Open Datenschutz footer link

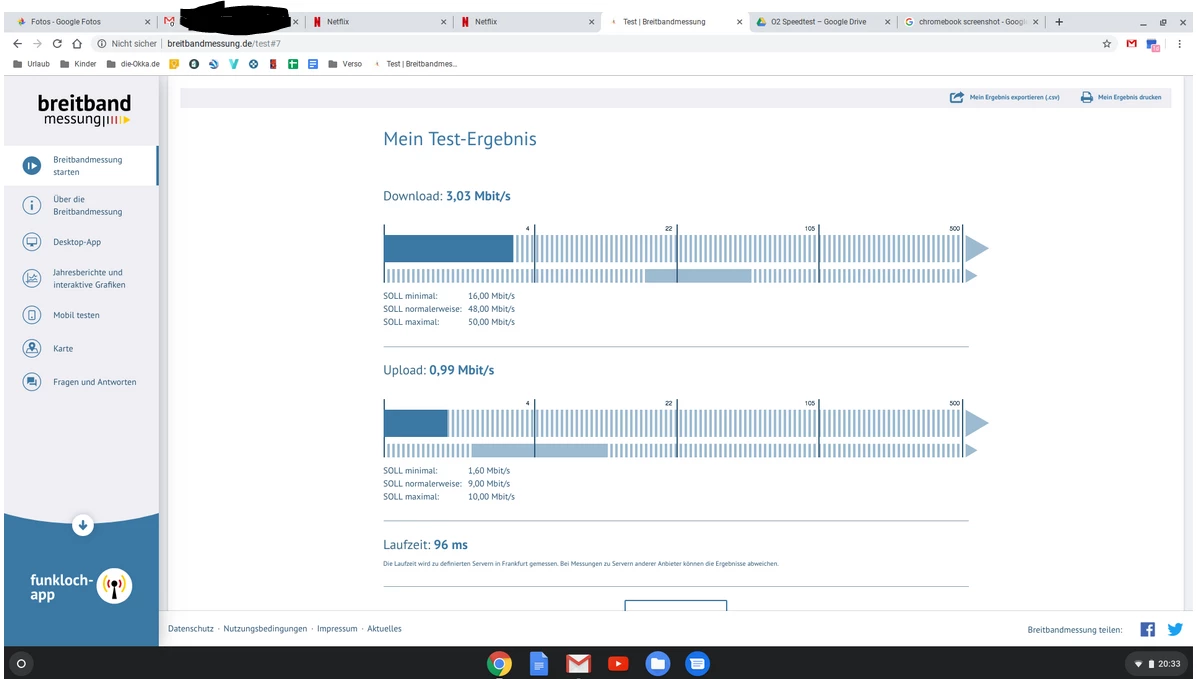[x=191, y=629]
